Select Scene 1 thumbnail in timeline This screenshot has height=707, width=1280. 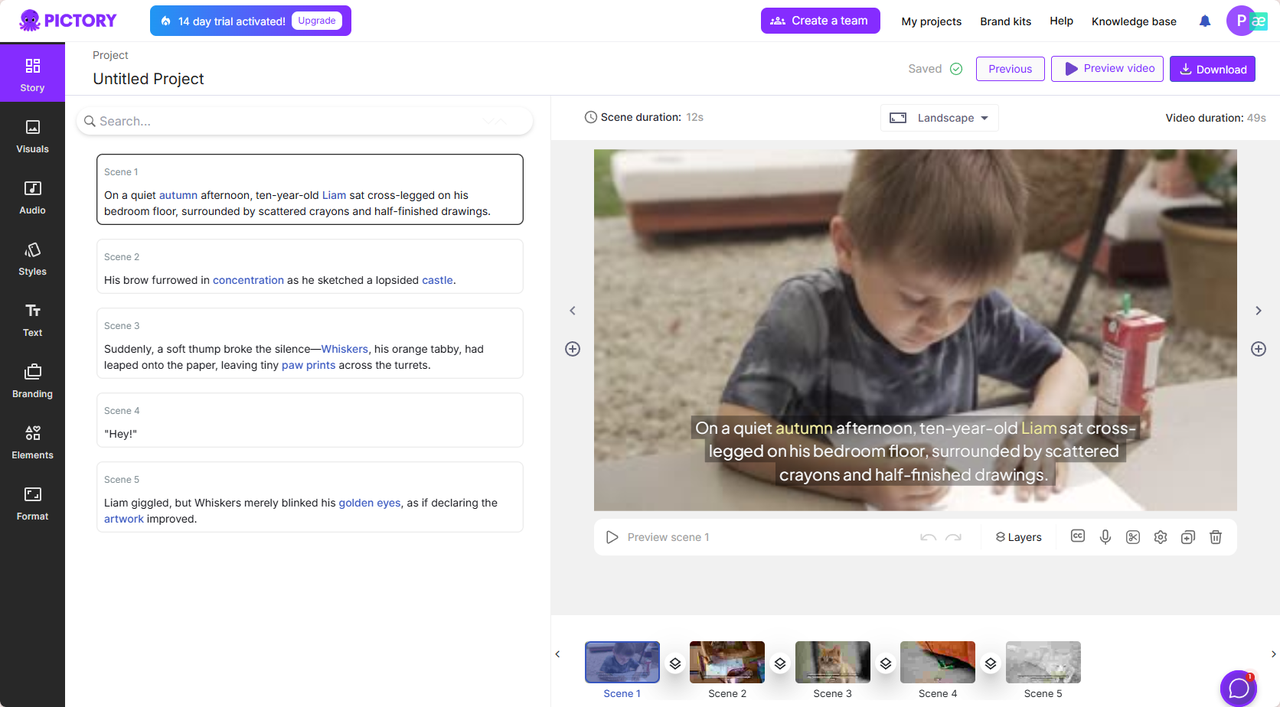click(x=622, y=662)
